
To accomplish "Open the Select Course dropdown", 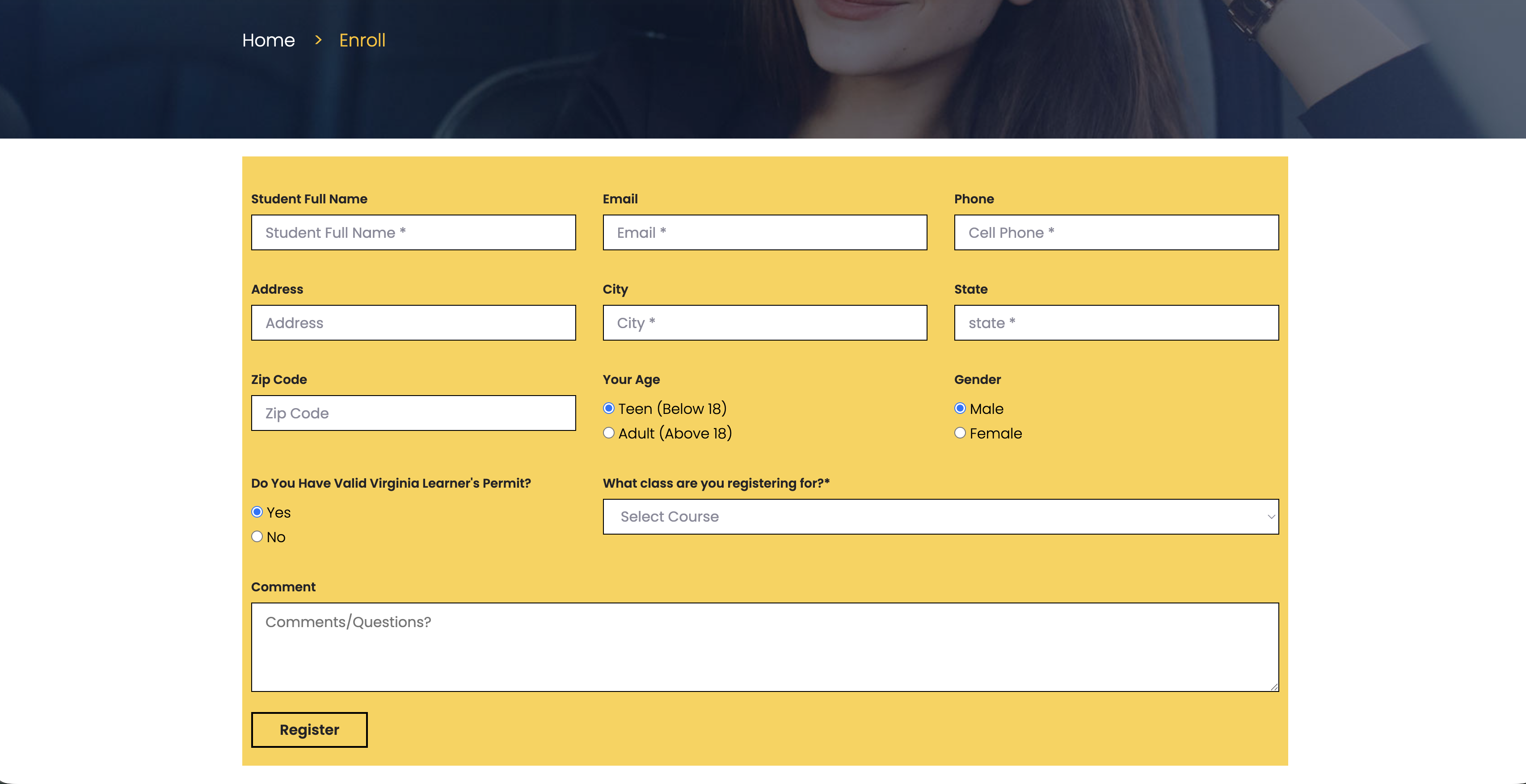I will [941, 517].
